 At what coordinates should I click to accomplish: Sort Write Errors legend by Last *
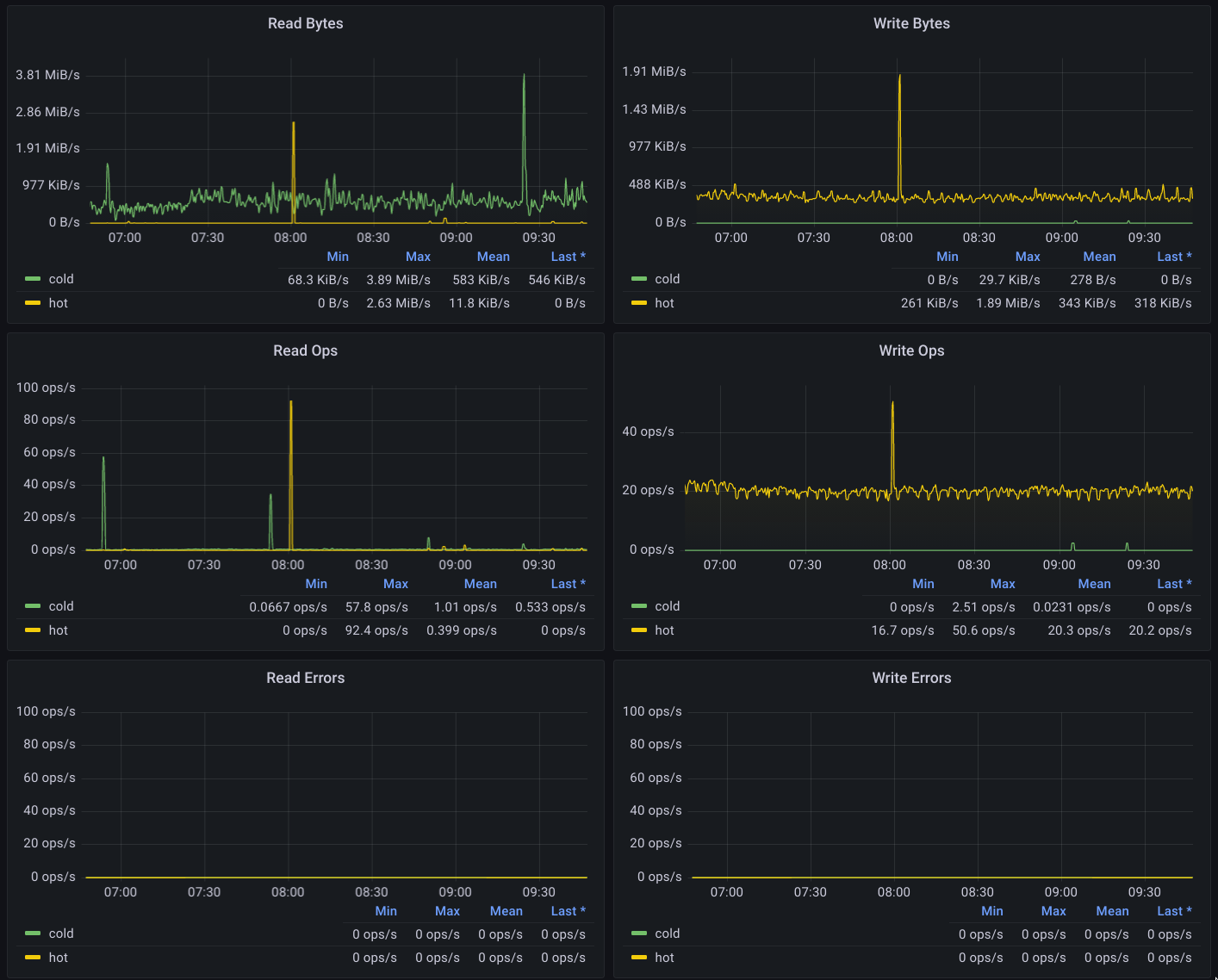pos(1175,911)
